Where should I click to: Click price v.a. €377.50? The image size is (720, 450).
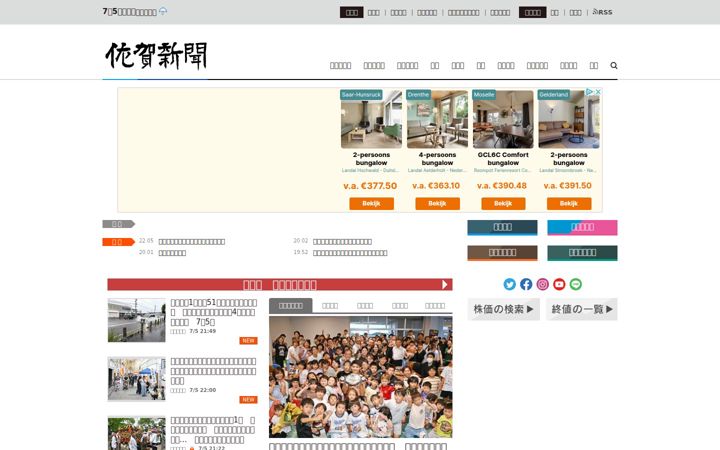click(370, 186)
